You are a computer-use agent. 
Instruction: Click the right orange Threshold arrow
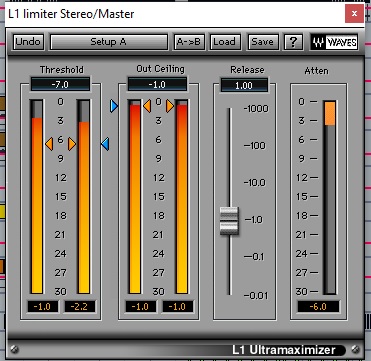pyautogui.click(x=72, y=144)
